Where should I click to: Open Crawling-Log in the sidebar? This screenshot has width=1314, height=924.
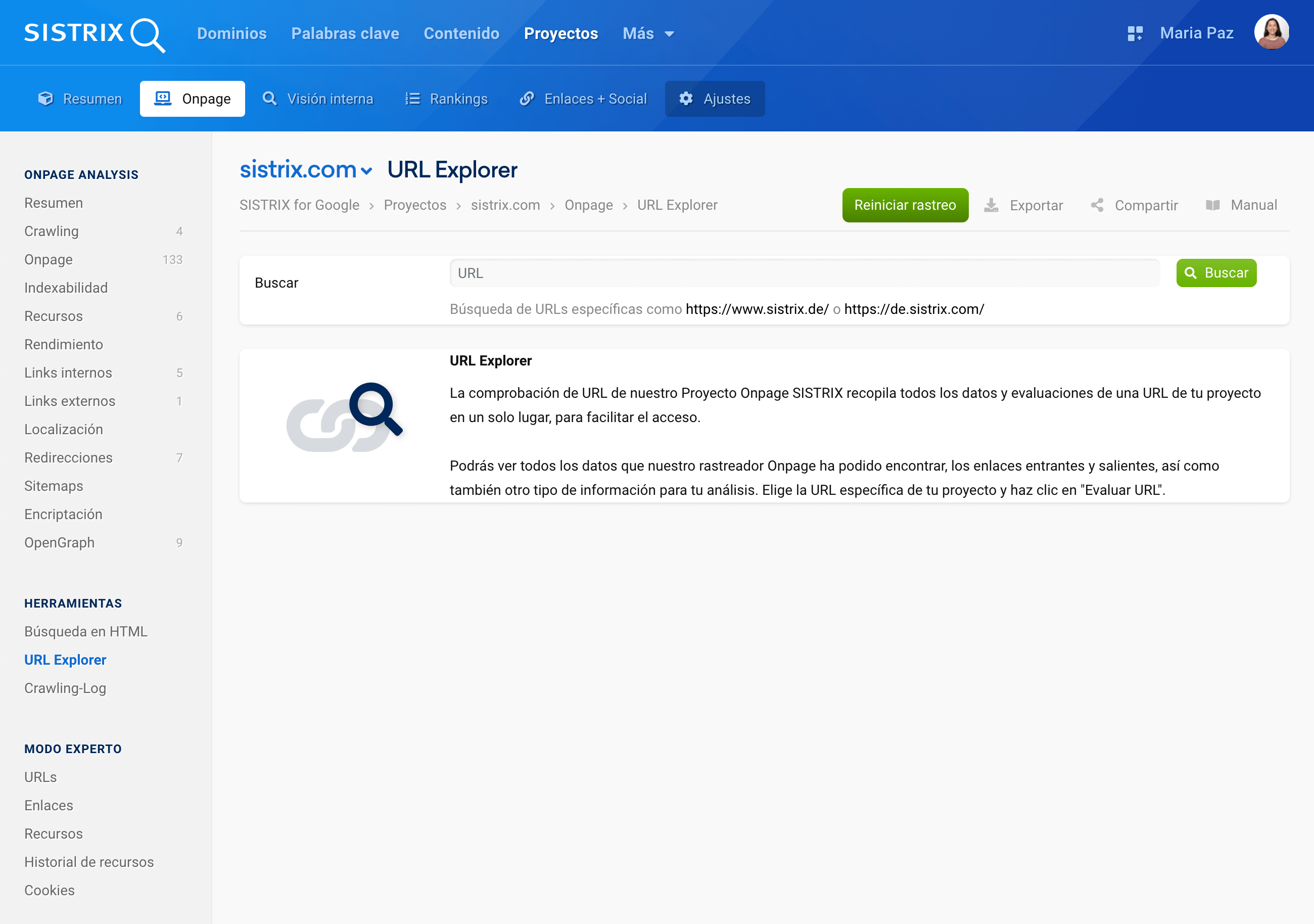click(65, 687)
